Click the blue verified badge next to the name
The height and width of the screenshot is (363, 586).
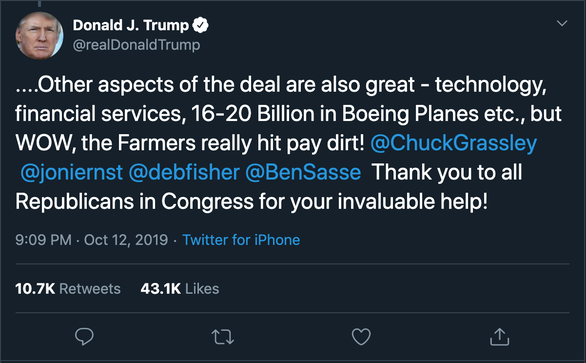pyautogui.click(x=200, y=25)
